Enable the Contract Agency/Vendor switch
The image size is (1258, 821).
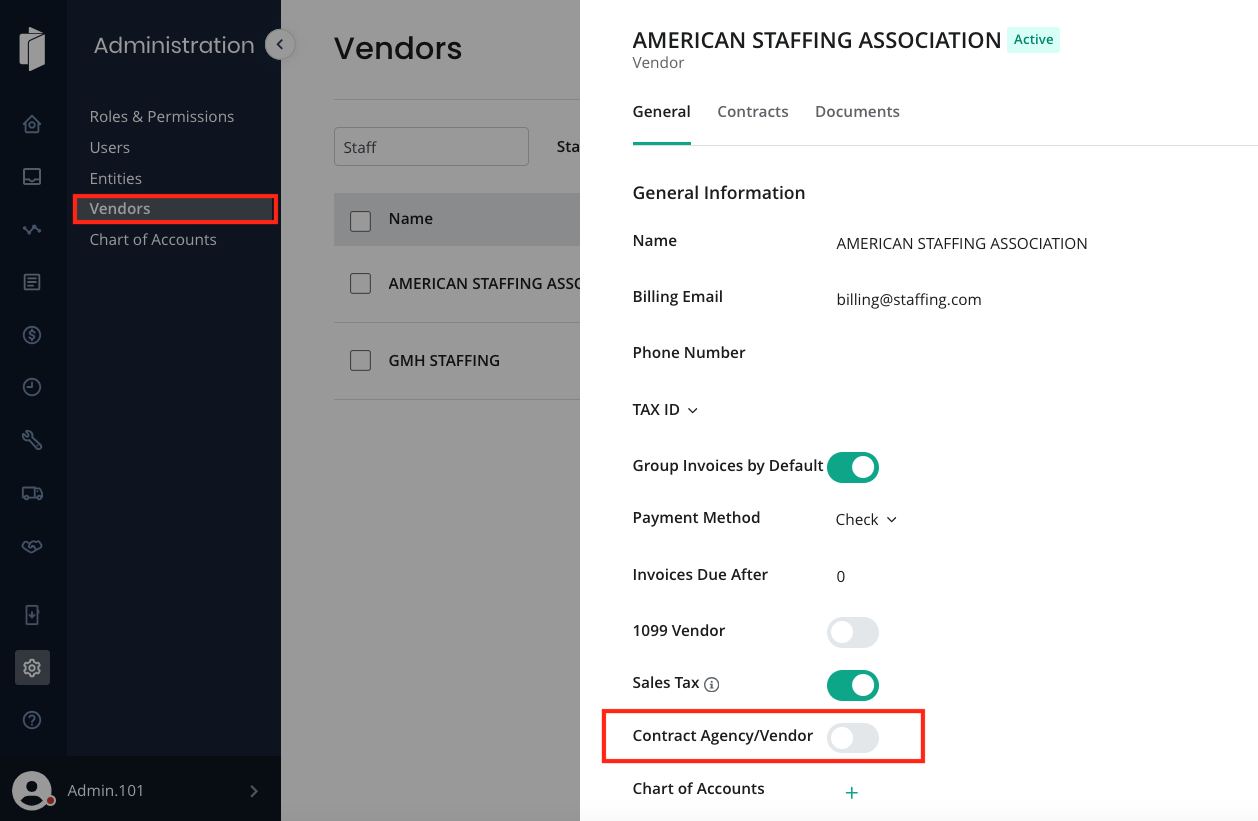pos(853,738)
